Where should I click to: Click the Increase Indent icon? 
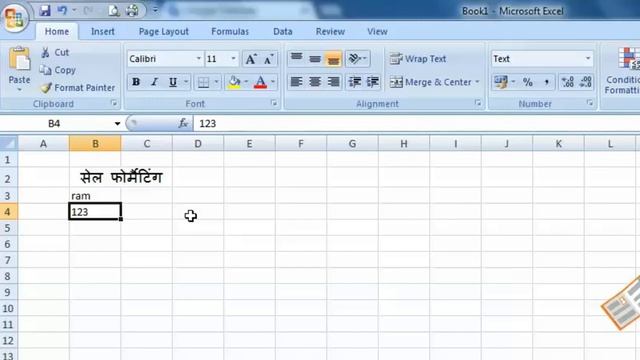point(373,82)
